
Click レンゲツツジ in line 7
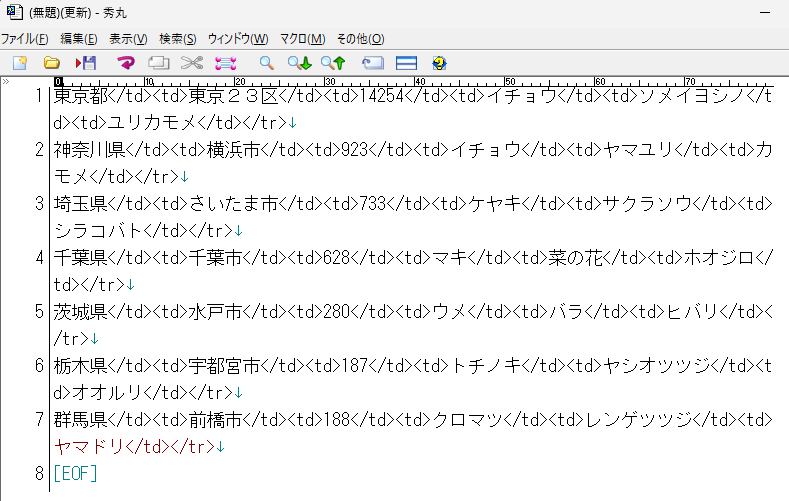click(x=638, y=419)
